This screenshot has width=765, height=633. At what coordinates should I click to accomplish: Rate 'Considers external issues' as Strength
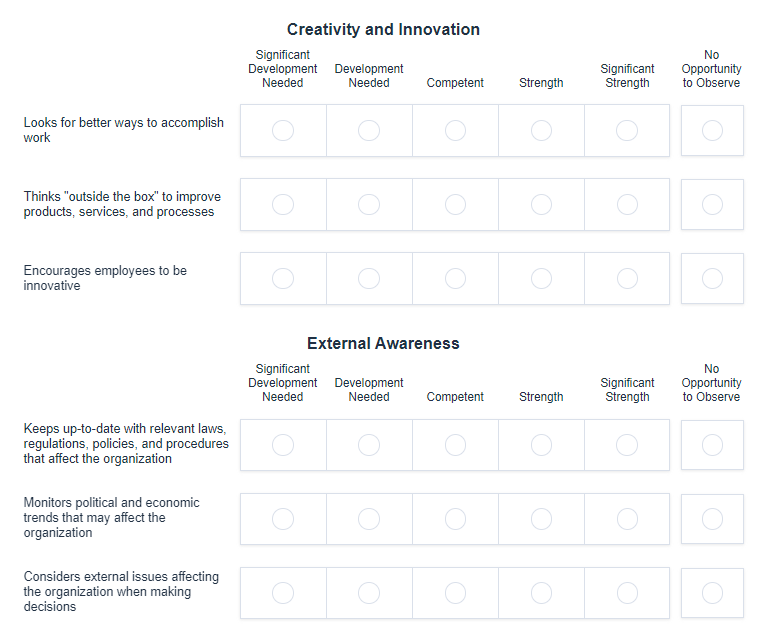pyautogui.click(x=541, y=593)
